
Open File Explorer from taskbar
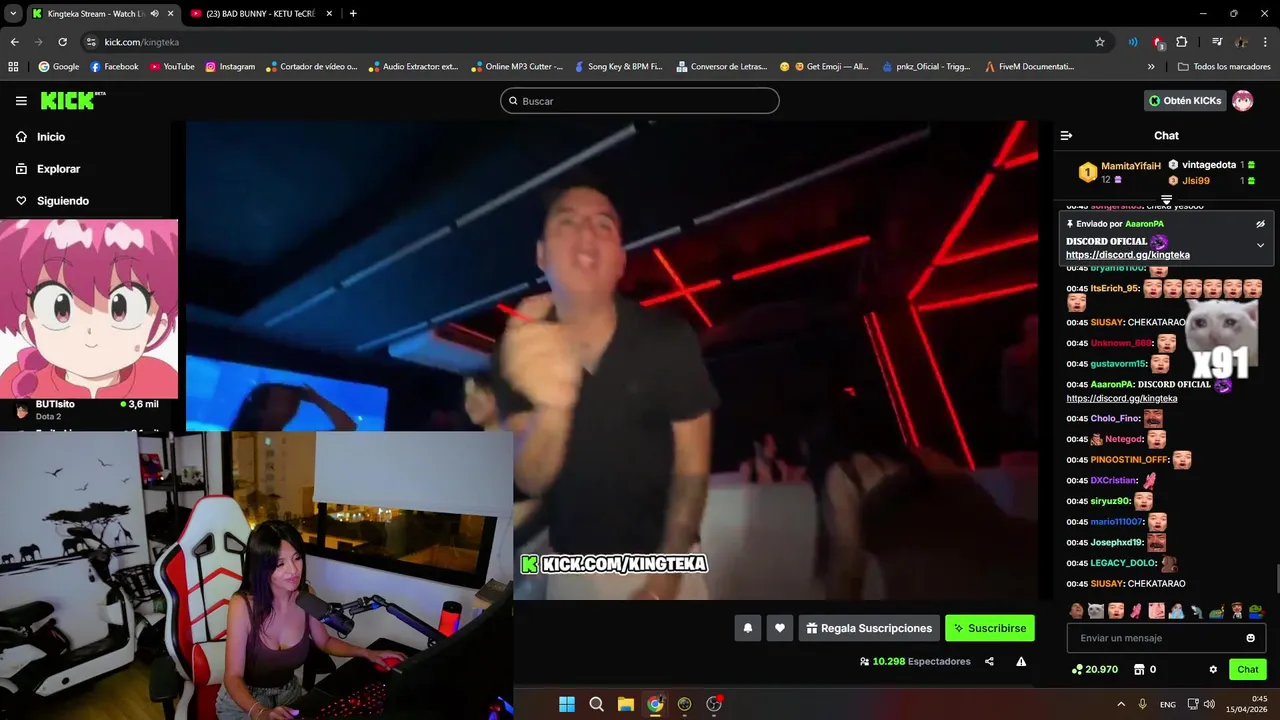pos(626,704)
